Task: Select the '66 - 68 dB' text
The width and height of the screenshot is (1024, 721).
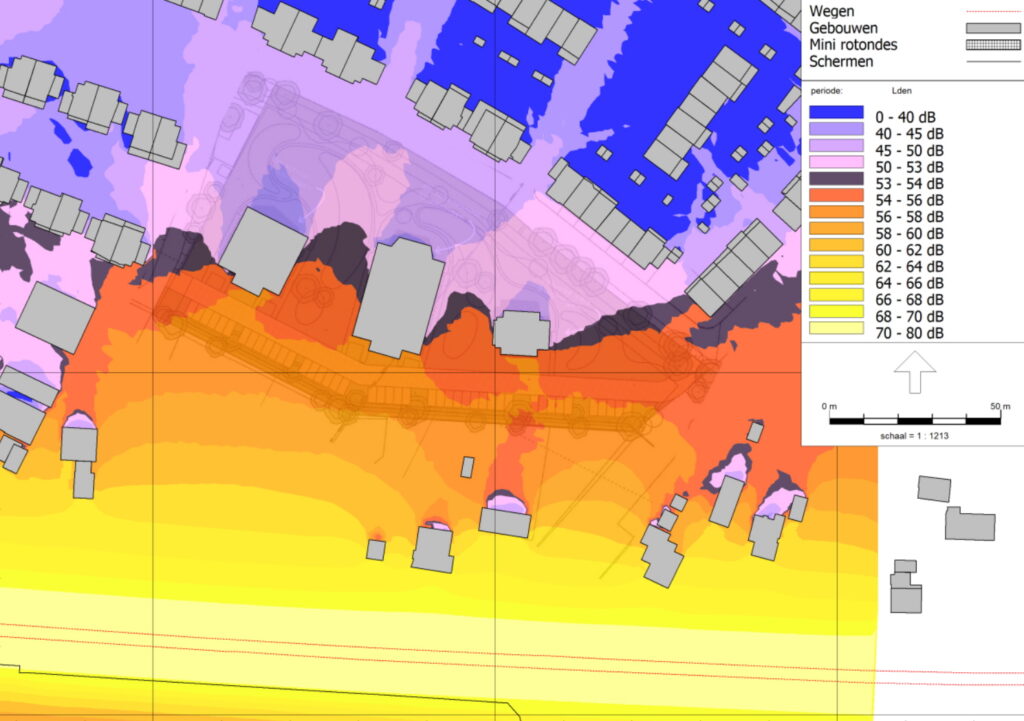Action: coord(909,300)
